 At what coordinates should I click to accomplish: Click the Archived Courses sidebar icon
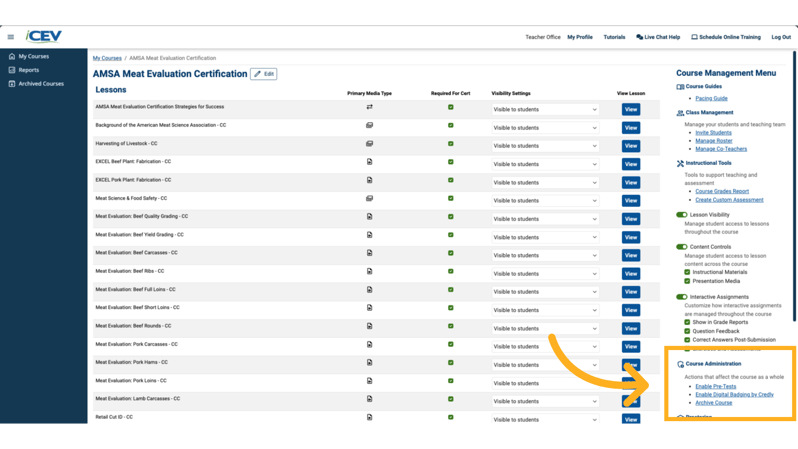point(12,84)
